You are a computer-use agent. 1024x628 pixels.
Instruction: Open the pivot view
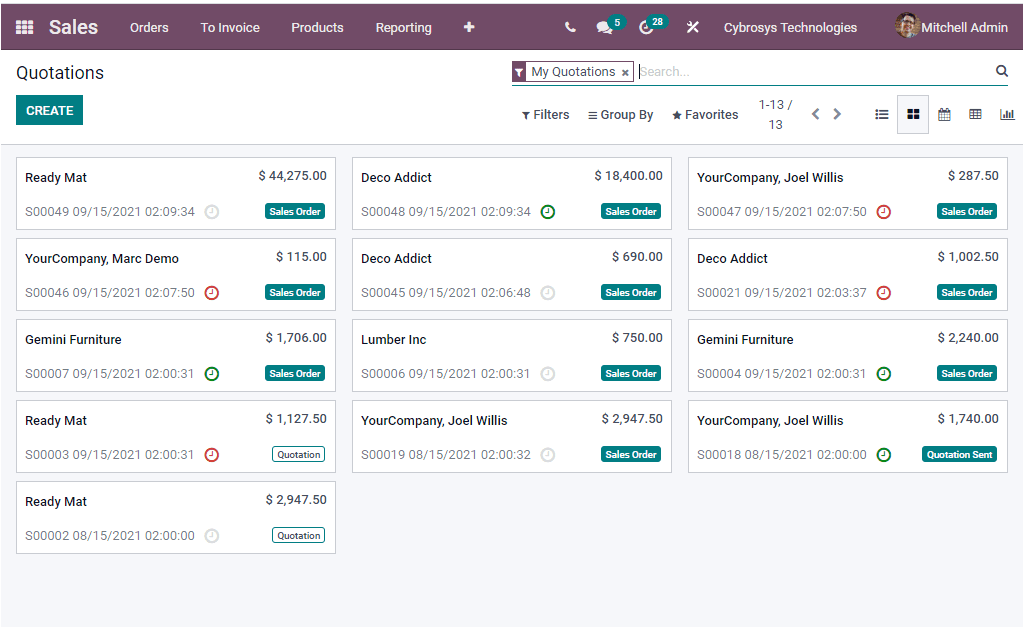click(x=975, y=114)
